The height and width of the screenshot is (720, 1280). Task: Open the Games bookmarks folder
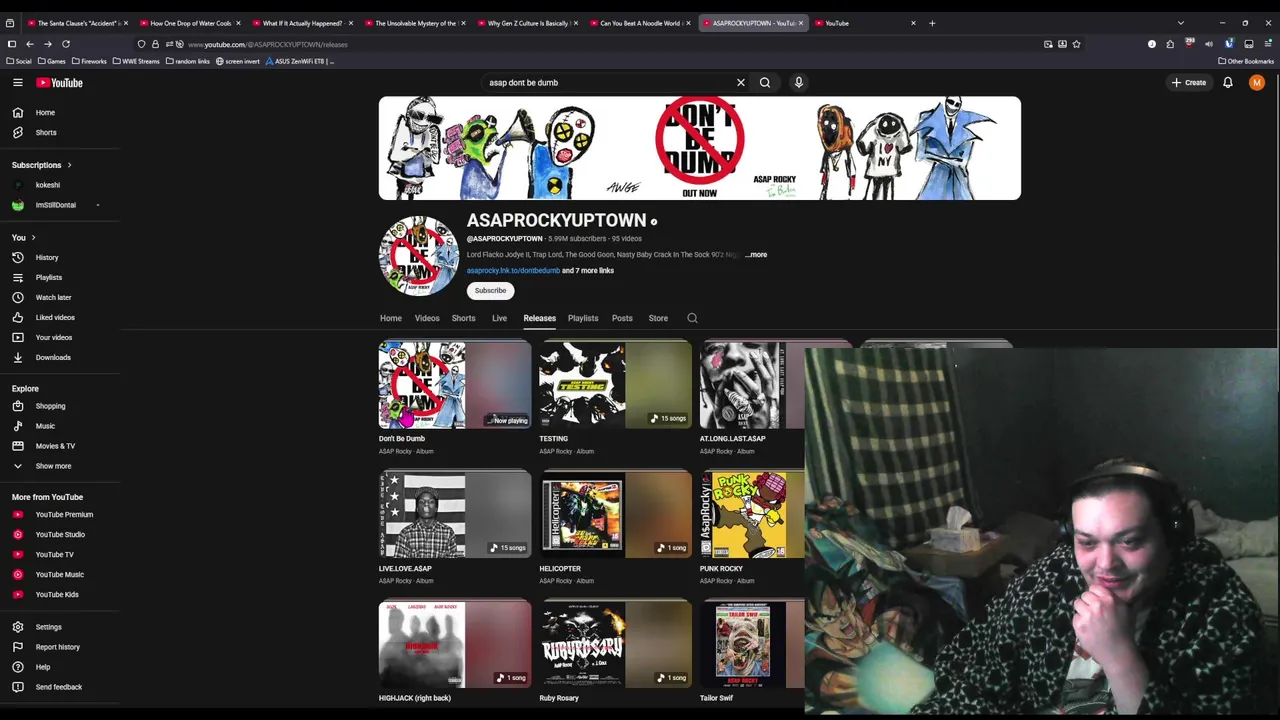[52, 61]
